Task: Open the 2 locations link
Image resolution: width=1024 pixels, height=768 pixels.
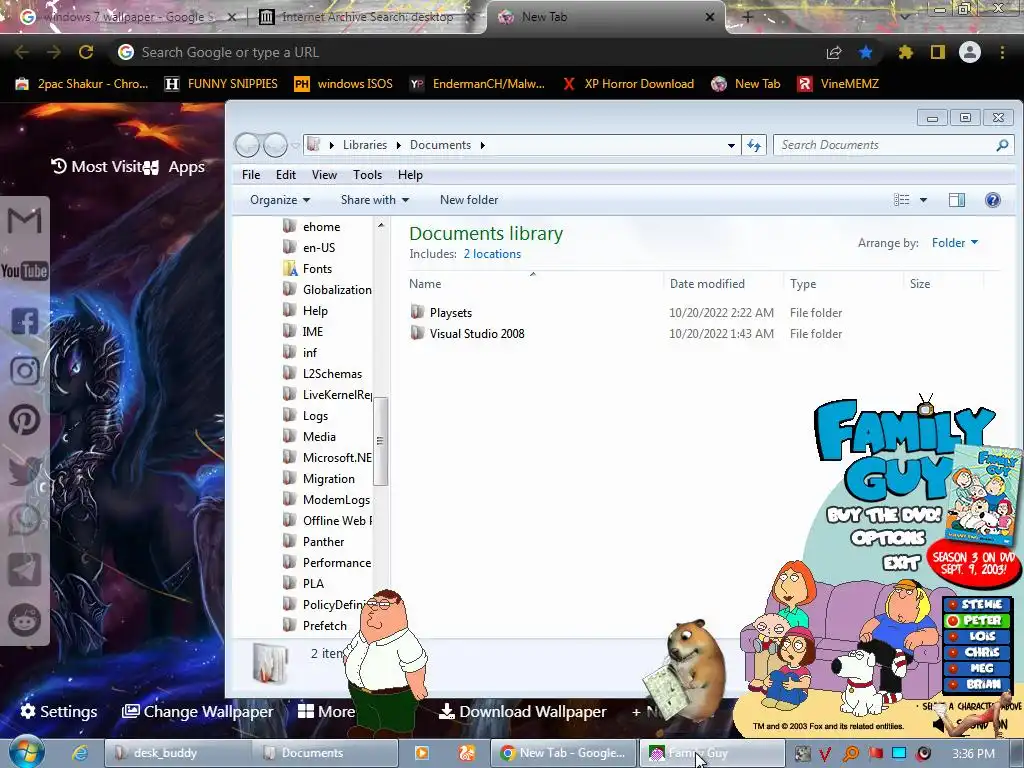Action: (492, 254)
